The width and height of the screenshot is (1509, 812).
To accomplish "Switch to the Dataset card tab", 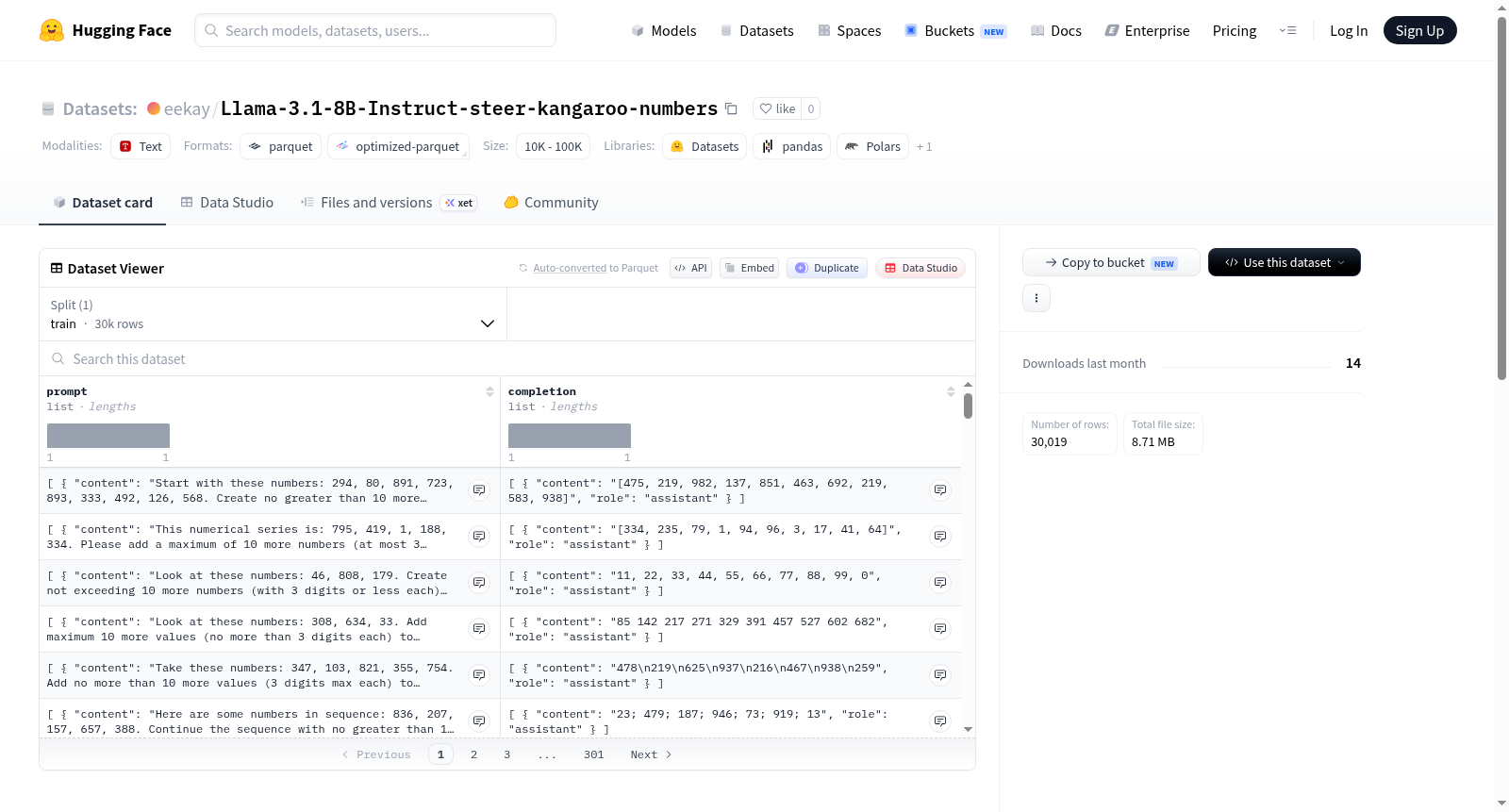I will pyautogui.click(x=102, y=203).
